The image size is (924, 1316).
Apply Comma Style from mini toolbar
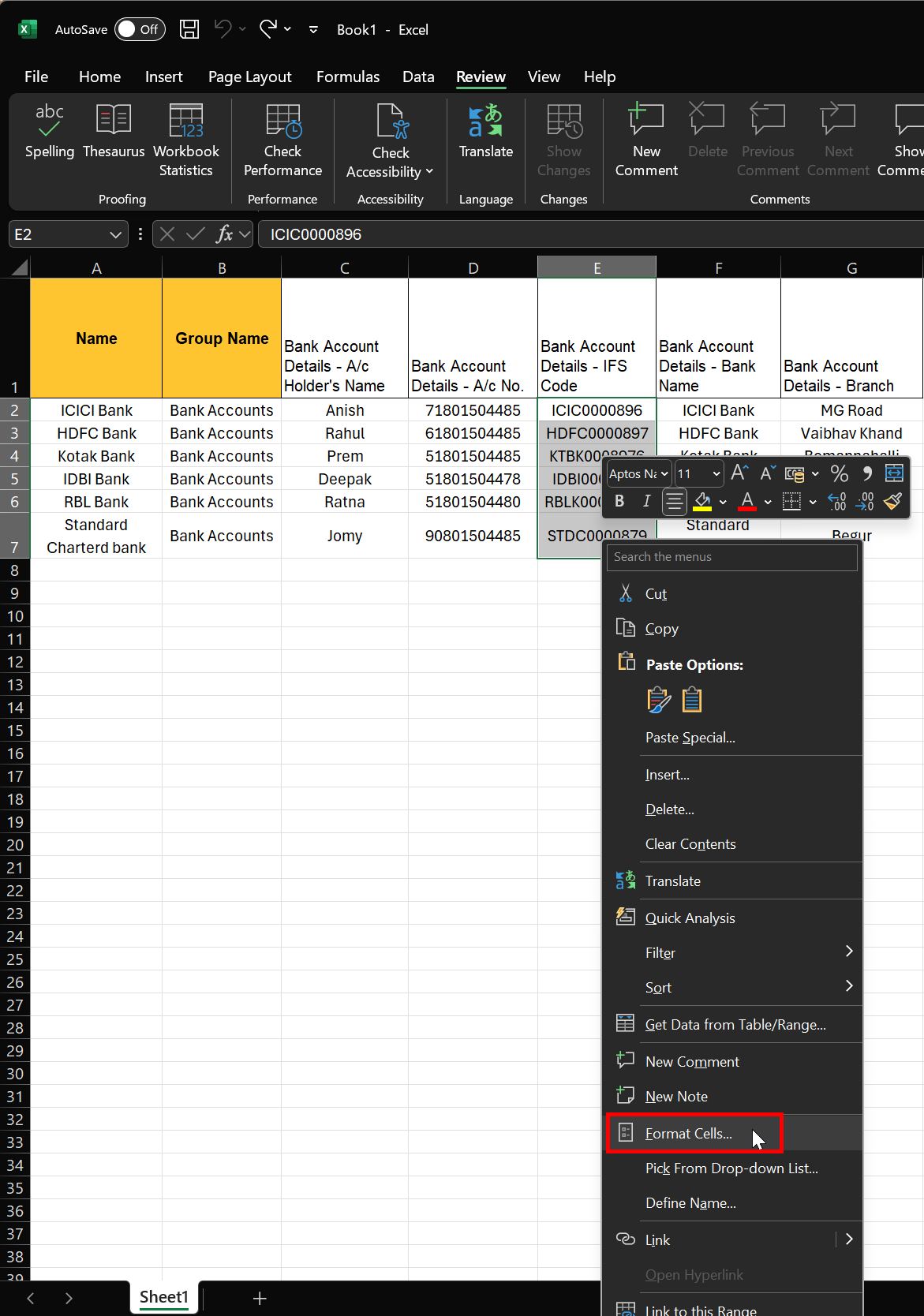(x=867, y=473)
